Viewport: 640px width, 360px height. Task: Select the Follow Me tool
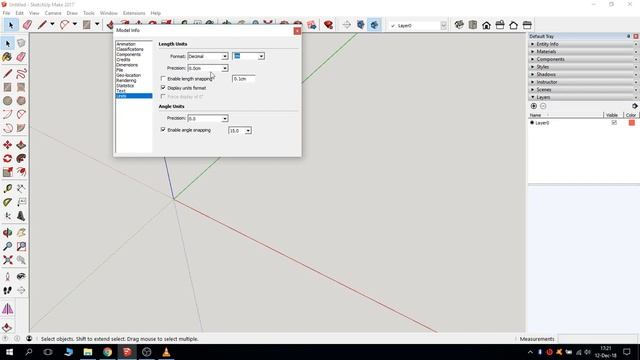point(21,158)
